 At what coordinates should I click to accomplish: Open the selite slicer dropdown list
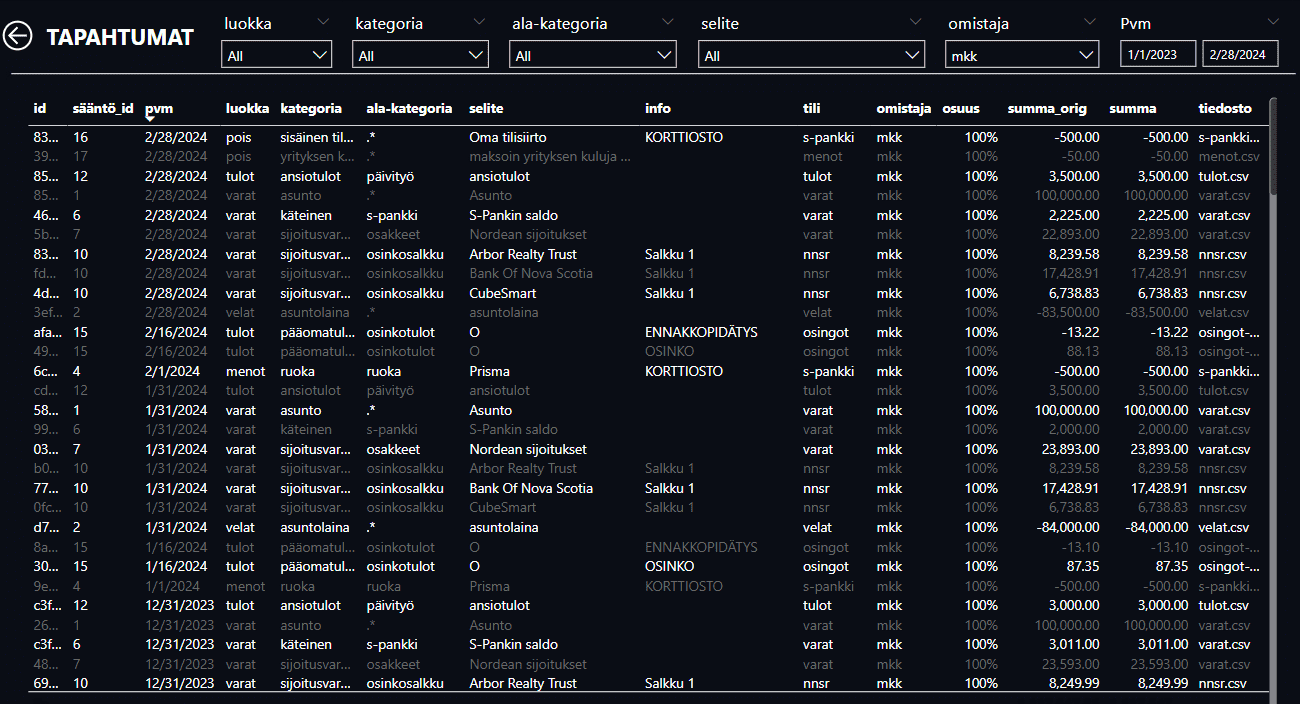pos(811,56)
